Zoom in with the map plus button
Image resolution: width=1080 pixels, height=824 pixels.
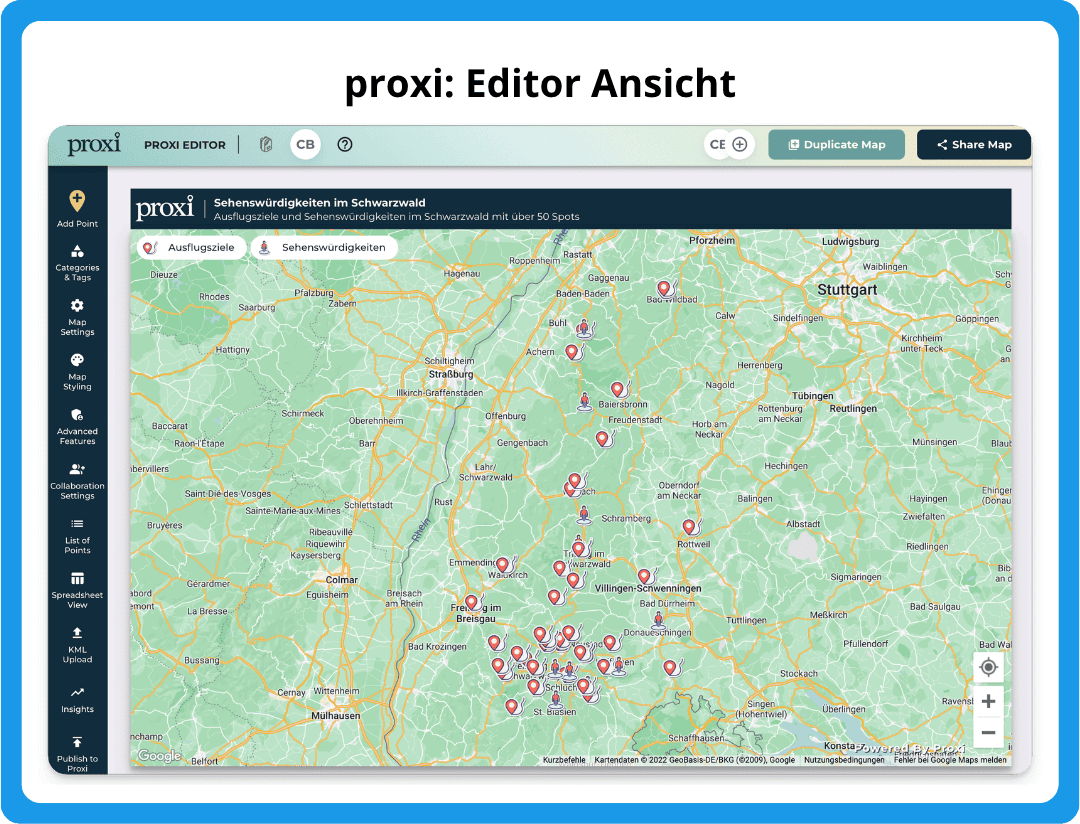coord(988,701)
